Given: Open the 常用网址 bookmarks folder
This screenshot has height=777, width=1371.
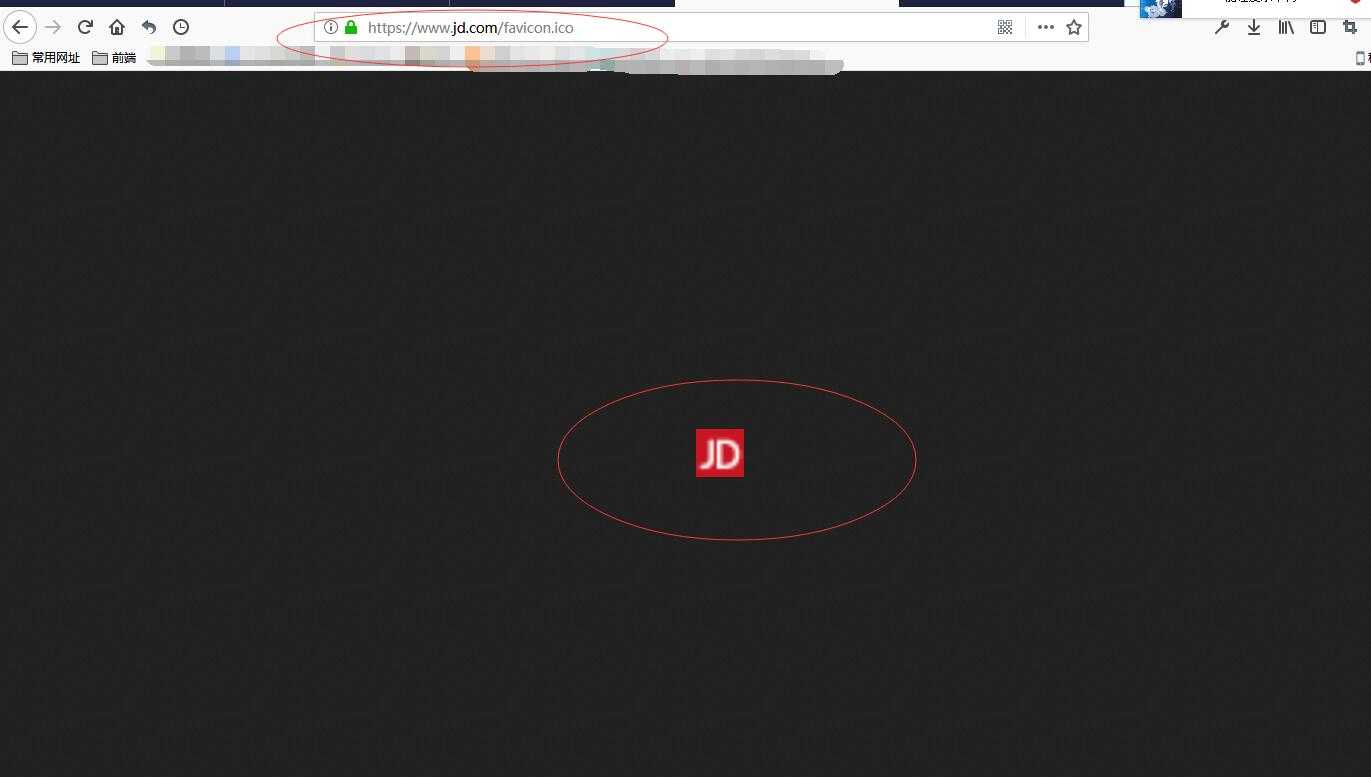Looking at the screenshot, I should (46, 58).
